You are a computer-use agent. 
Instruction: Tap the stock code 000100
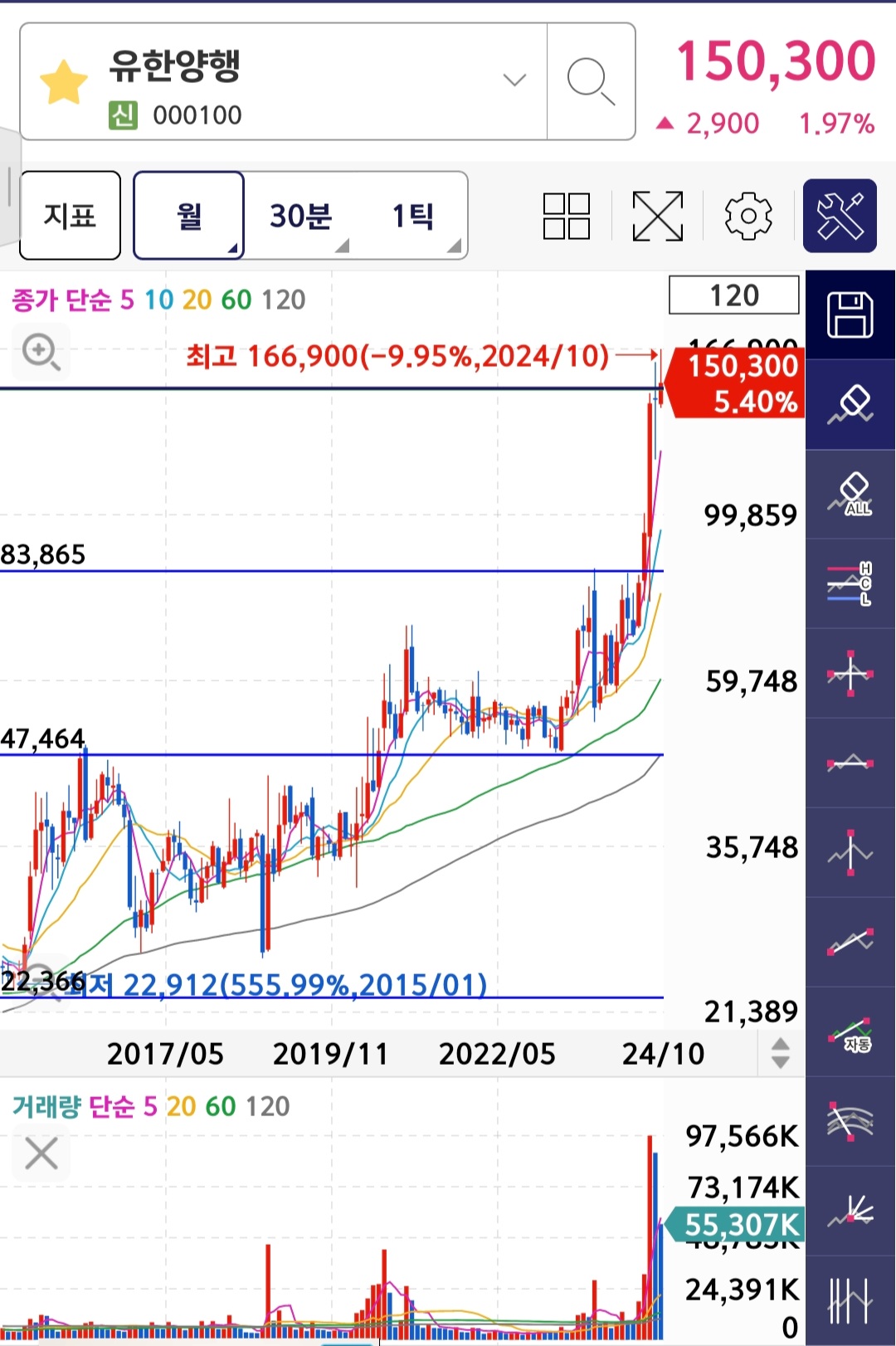click(x=197, y=115)
